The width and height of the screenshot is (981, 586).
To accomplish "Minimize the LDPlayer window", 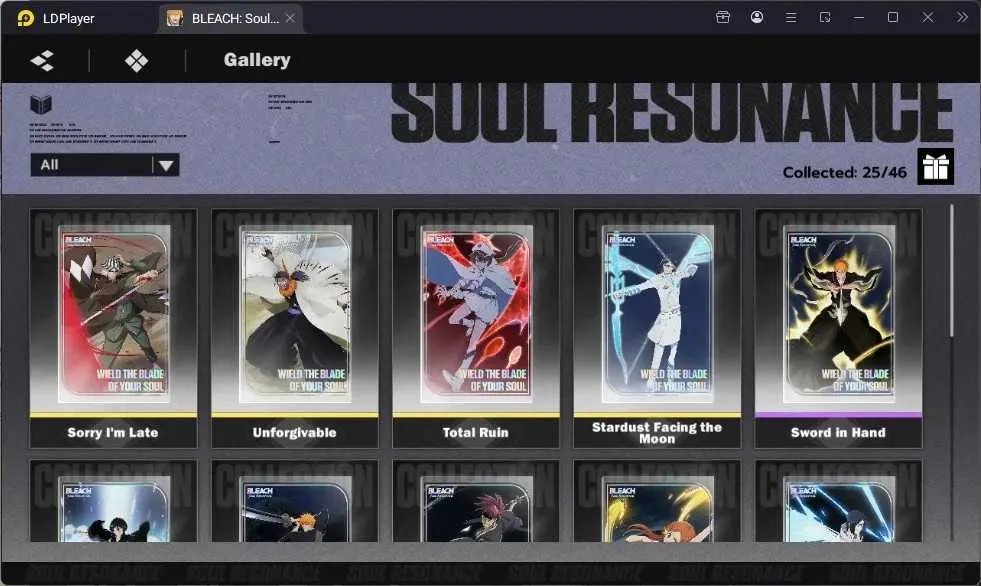I will point(859,18).
